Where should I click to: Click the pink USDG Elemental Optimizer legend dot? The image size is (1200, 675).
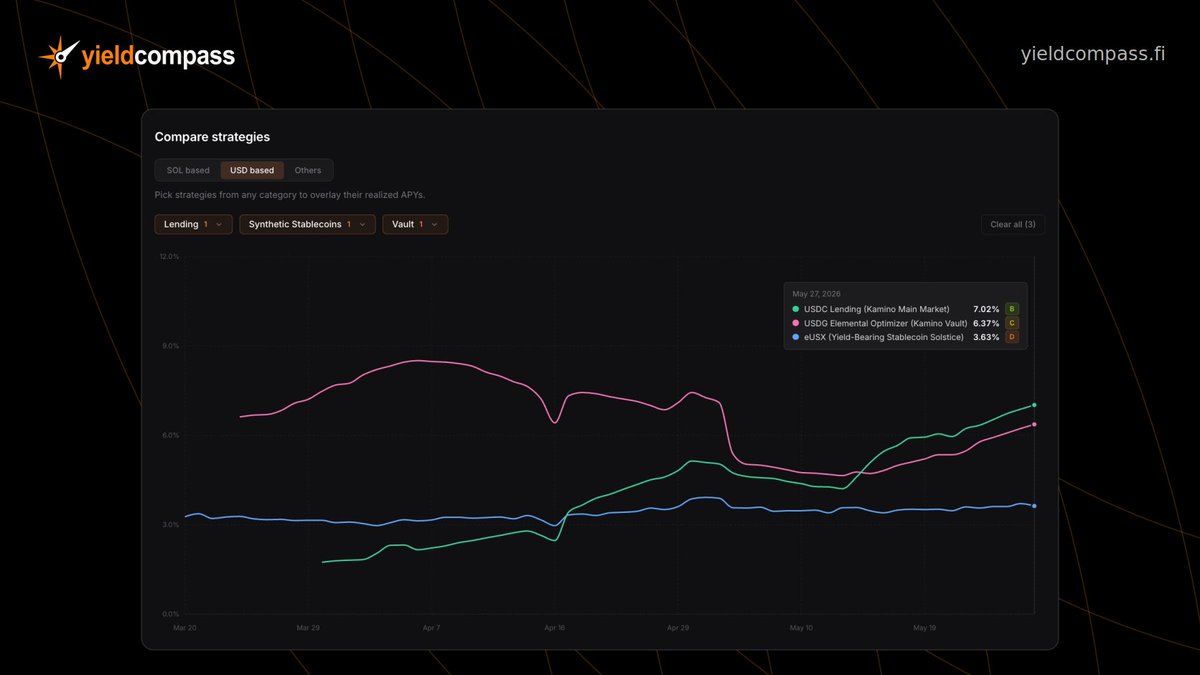[796, 323]
